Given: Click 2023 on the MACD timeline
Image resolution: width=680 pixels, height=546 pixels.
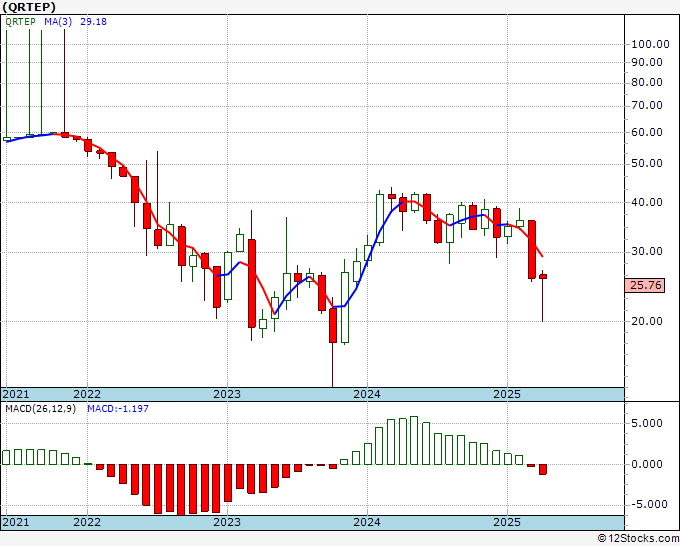Looking at the screenshot, I should [x=227, y=522].
